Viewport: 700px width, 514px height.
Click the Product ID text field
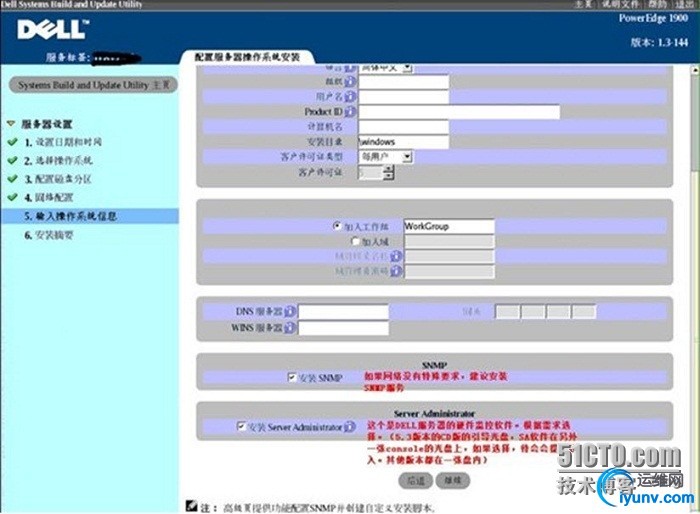(x=459, y=112)
